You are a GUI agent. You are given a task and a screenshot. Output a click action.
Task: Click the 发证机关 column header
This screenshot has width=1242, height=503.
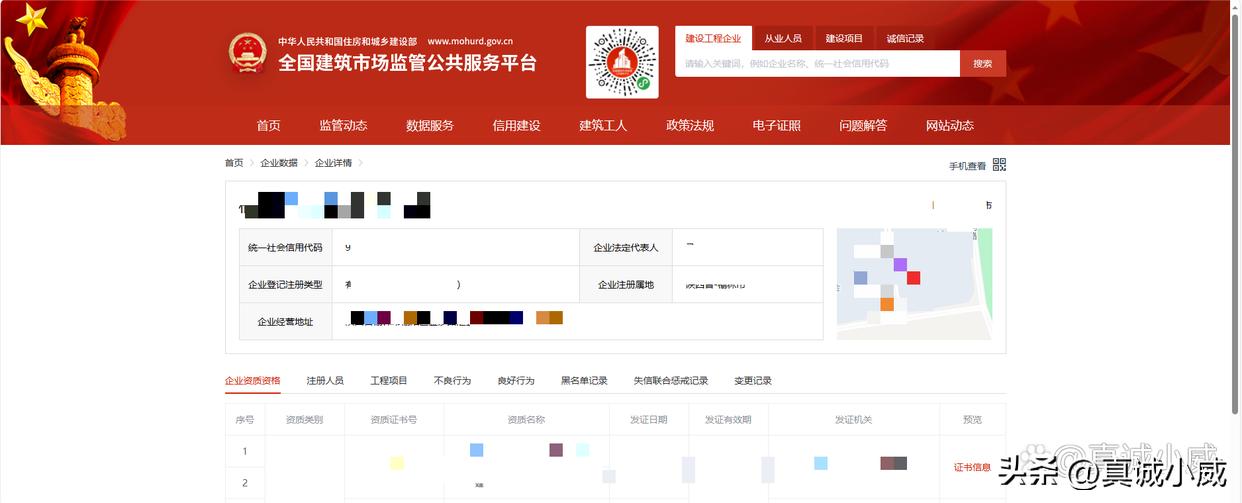pos(853,420)
